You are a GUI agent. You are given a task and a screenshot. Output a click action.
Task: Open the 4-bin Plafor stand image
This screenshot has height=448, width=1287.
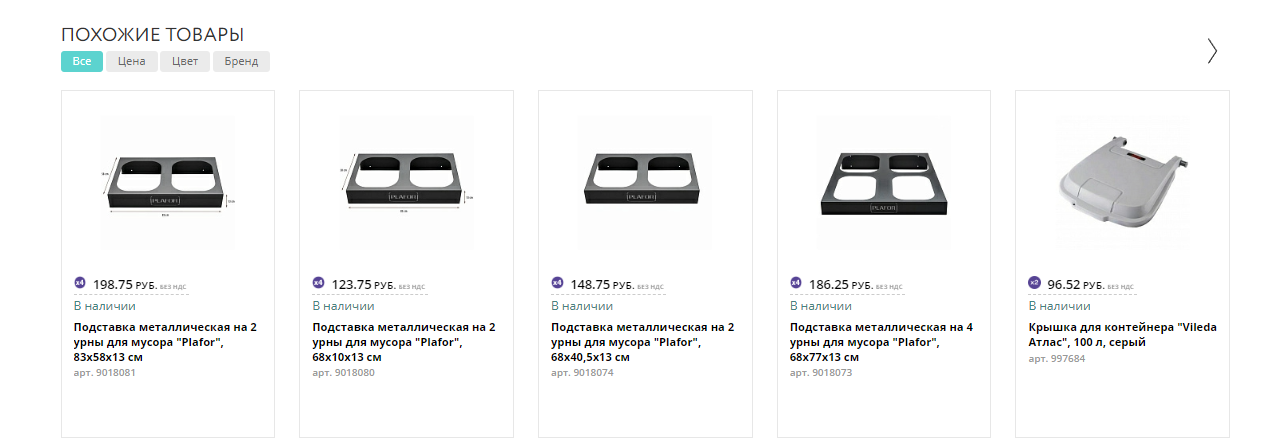tap(883, 182)
